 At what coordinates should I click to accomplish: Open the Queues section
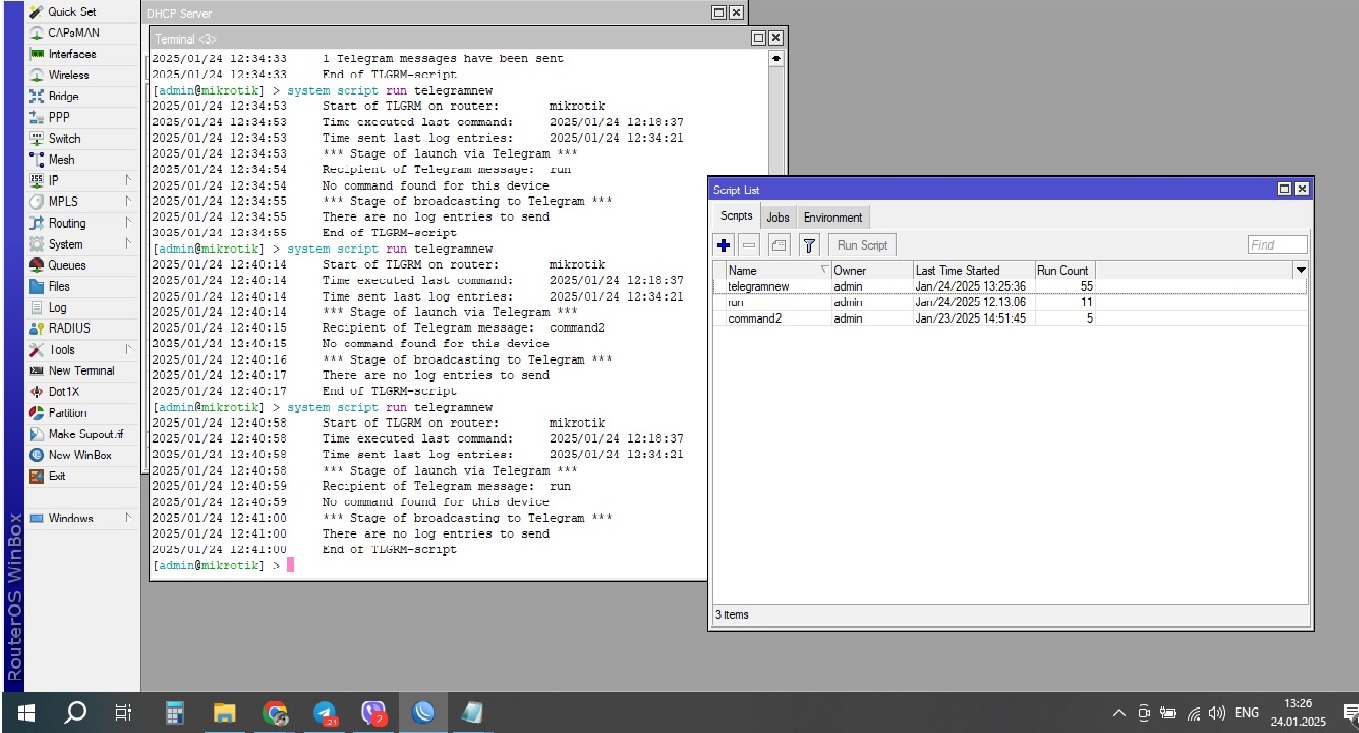pos(67,265)
